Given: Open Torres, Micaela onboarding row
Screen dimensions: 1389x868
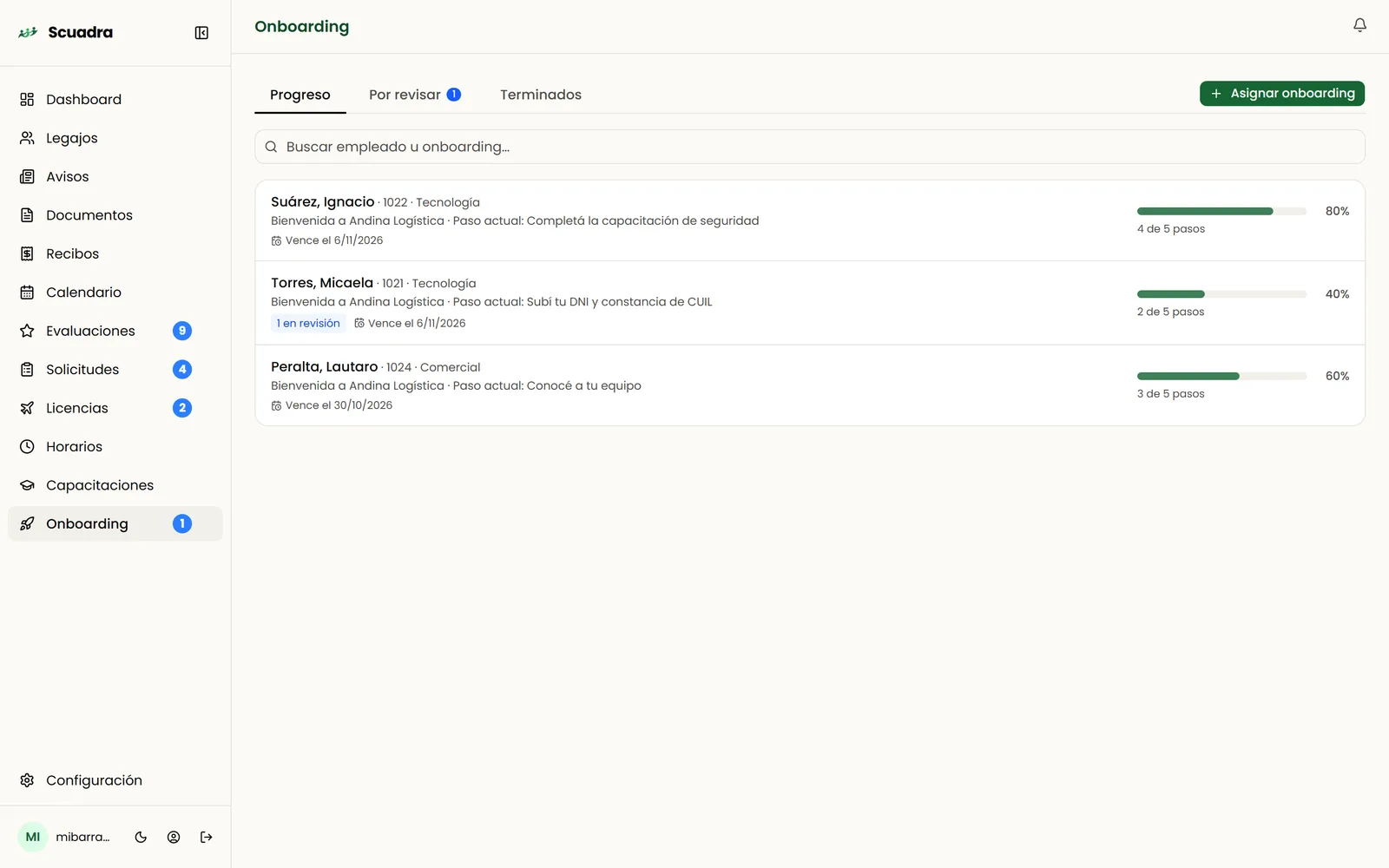Looking at the screenshot, I should click(x=810, y=303).
